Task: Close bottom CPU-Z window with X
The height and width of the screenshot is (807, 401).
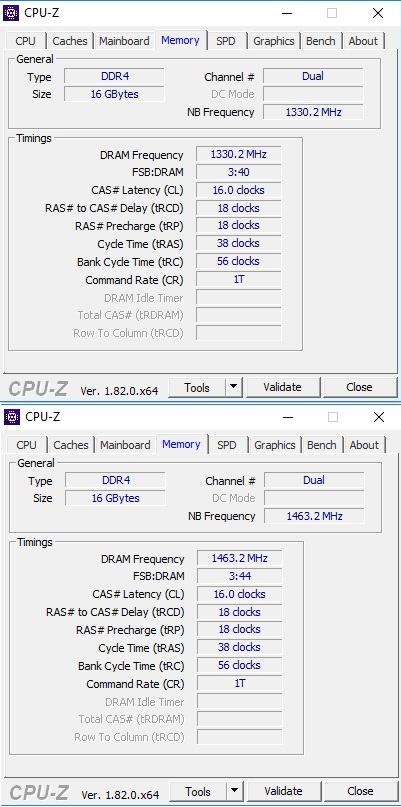Action: (379, 417)
